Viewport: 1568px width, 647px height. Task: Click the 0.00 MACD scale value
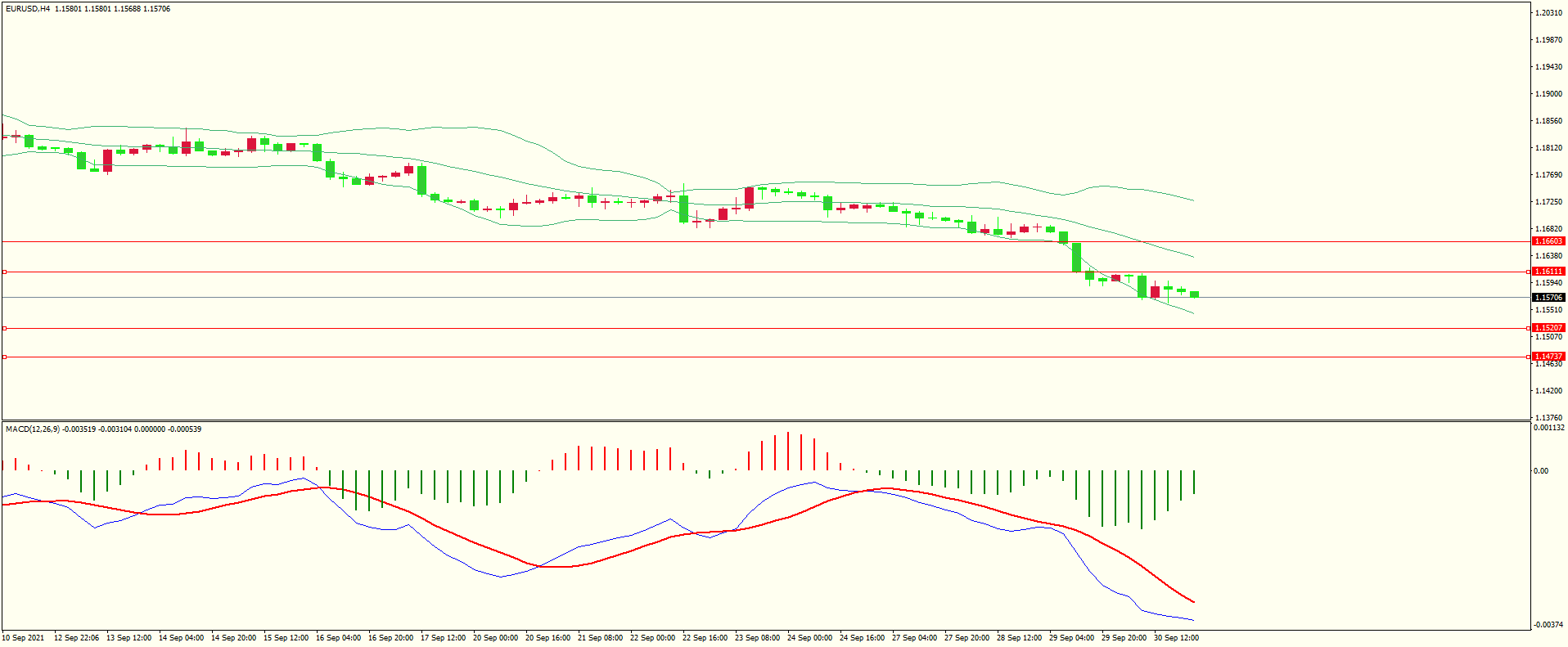tap(1541, 471)
